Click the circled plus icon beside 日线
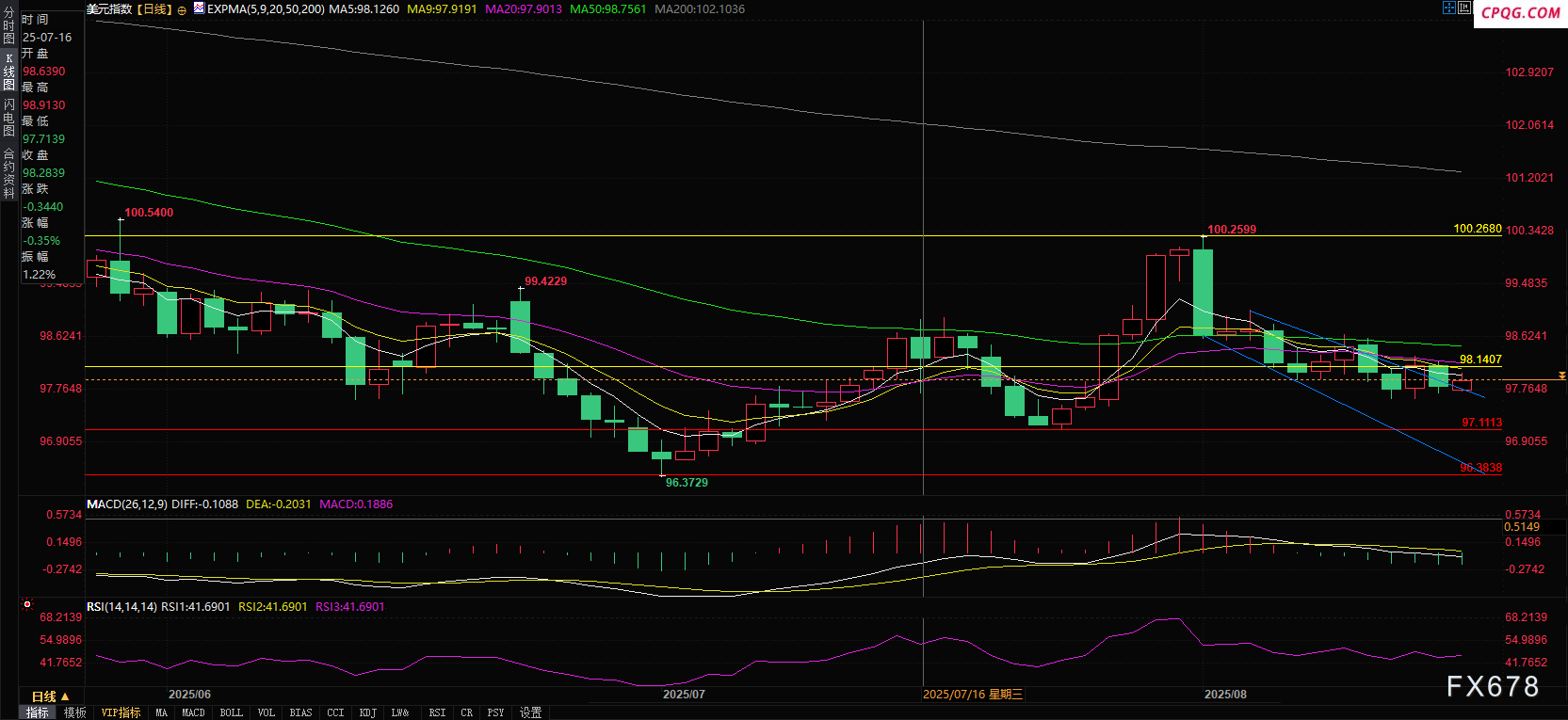This screenshot has height=720, width=1568. [182, 9]
